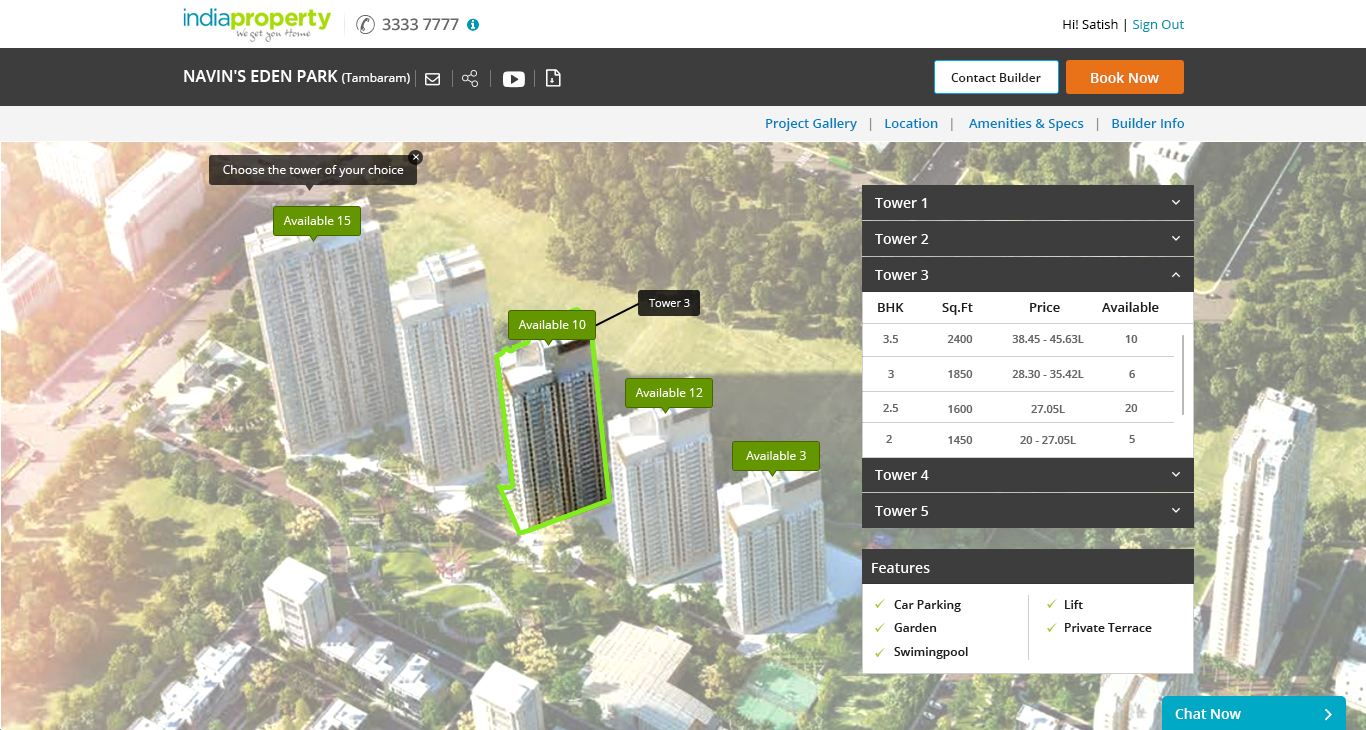
Task: Click the 'Price' column header
Action: click(1044, 307)
